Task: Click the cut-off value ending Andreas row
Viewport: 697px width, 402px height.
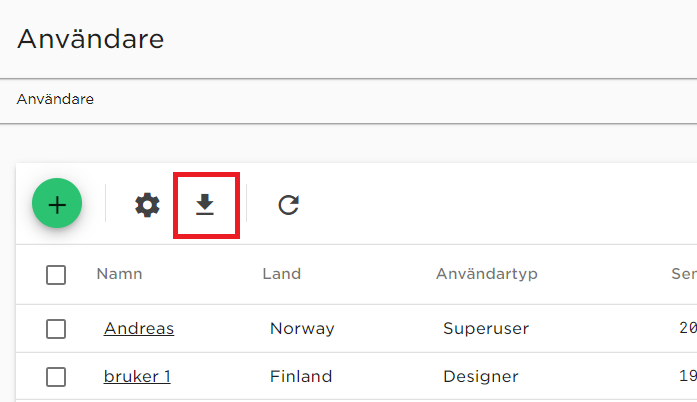Action: click(688, 328)
